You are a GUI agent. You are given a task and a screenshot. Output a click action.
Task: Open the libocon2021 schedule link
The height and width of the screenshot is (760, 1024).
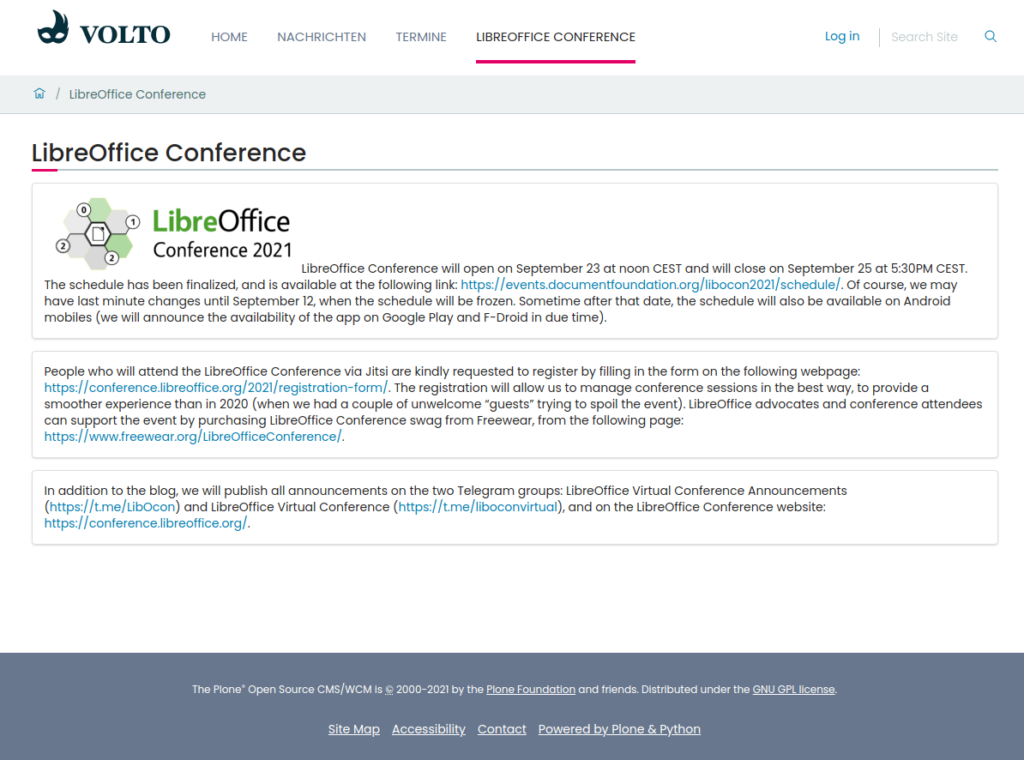(x=650, y=285)
